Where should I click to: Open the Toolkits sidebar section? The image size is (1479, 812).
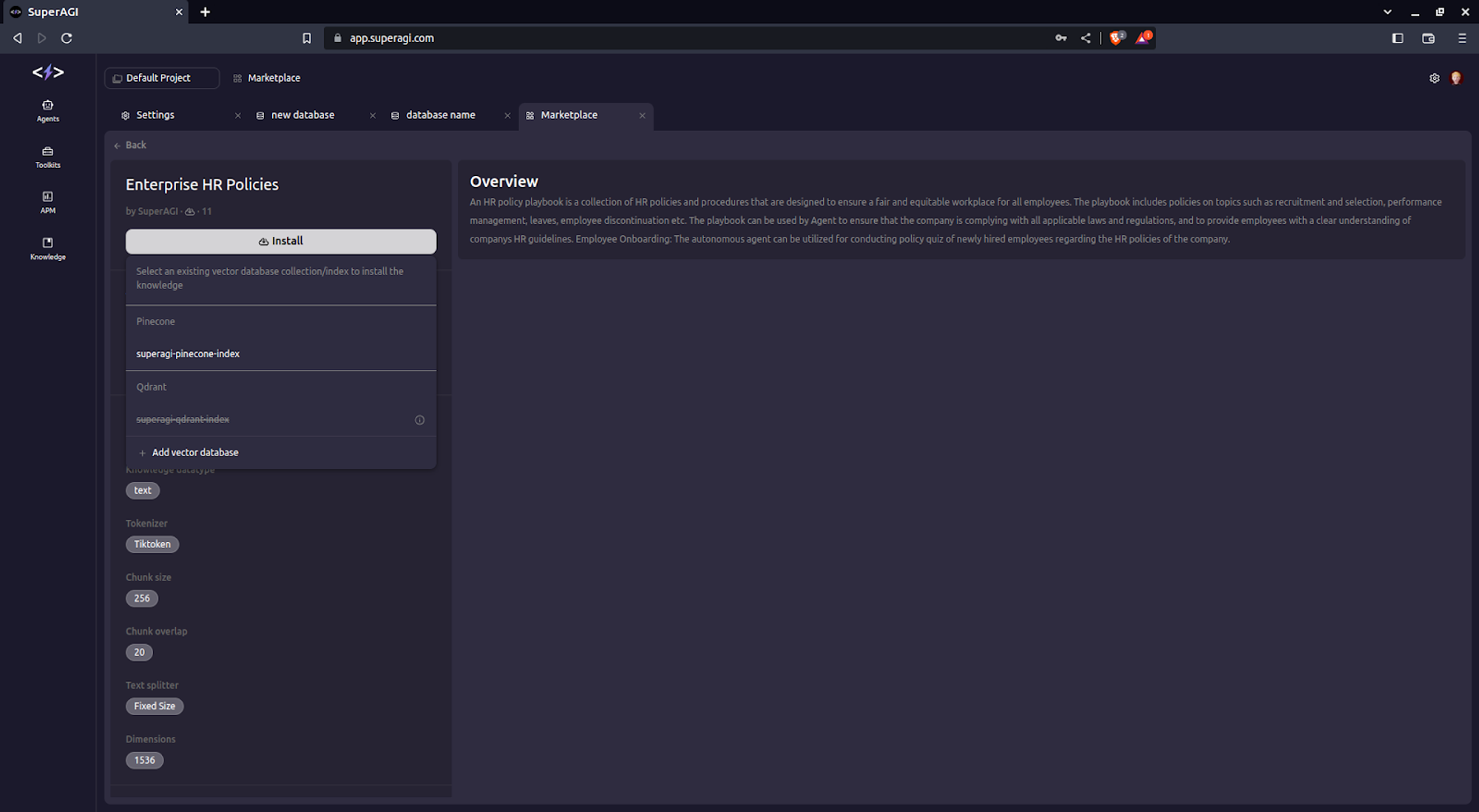[x=47, y=156]
